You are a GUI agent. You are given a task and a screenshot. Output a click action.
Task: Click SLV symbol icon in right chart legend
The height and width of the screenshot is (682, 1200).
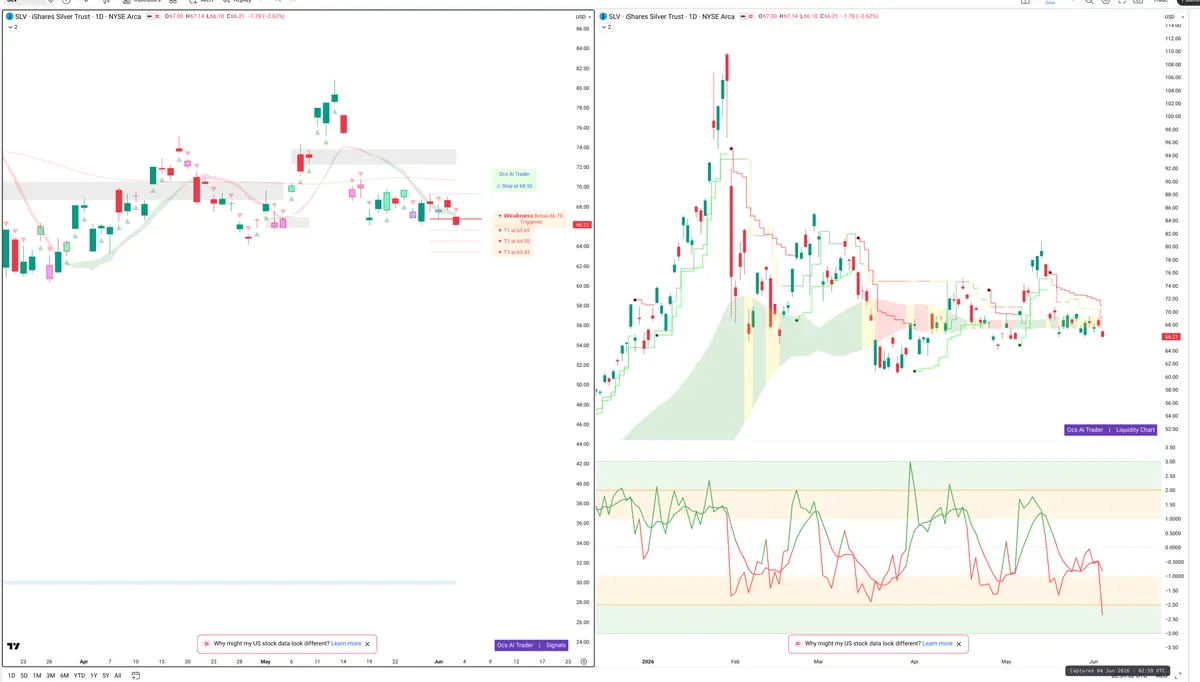point(604,17)
